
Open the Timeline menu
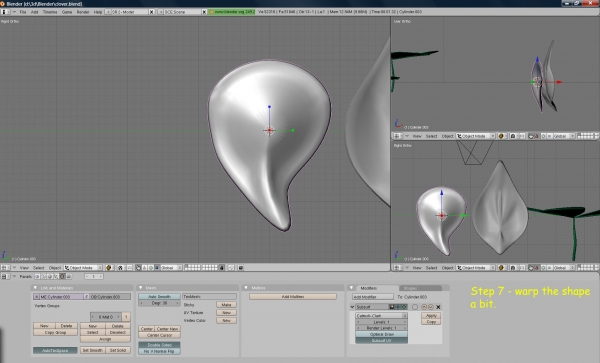click(x=50, y=12)
